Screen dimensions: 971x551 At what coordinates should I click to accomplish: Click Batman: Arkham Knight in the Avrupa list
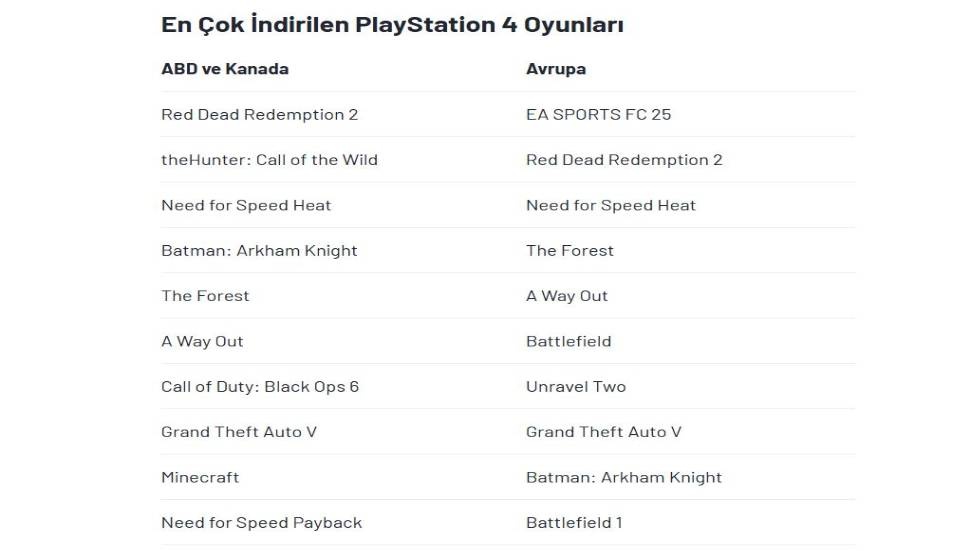(624, 477)
